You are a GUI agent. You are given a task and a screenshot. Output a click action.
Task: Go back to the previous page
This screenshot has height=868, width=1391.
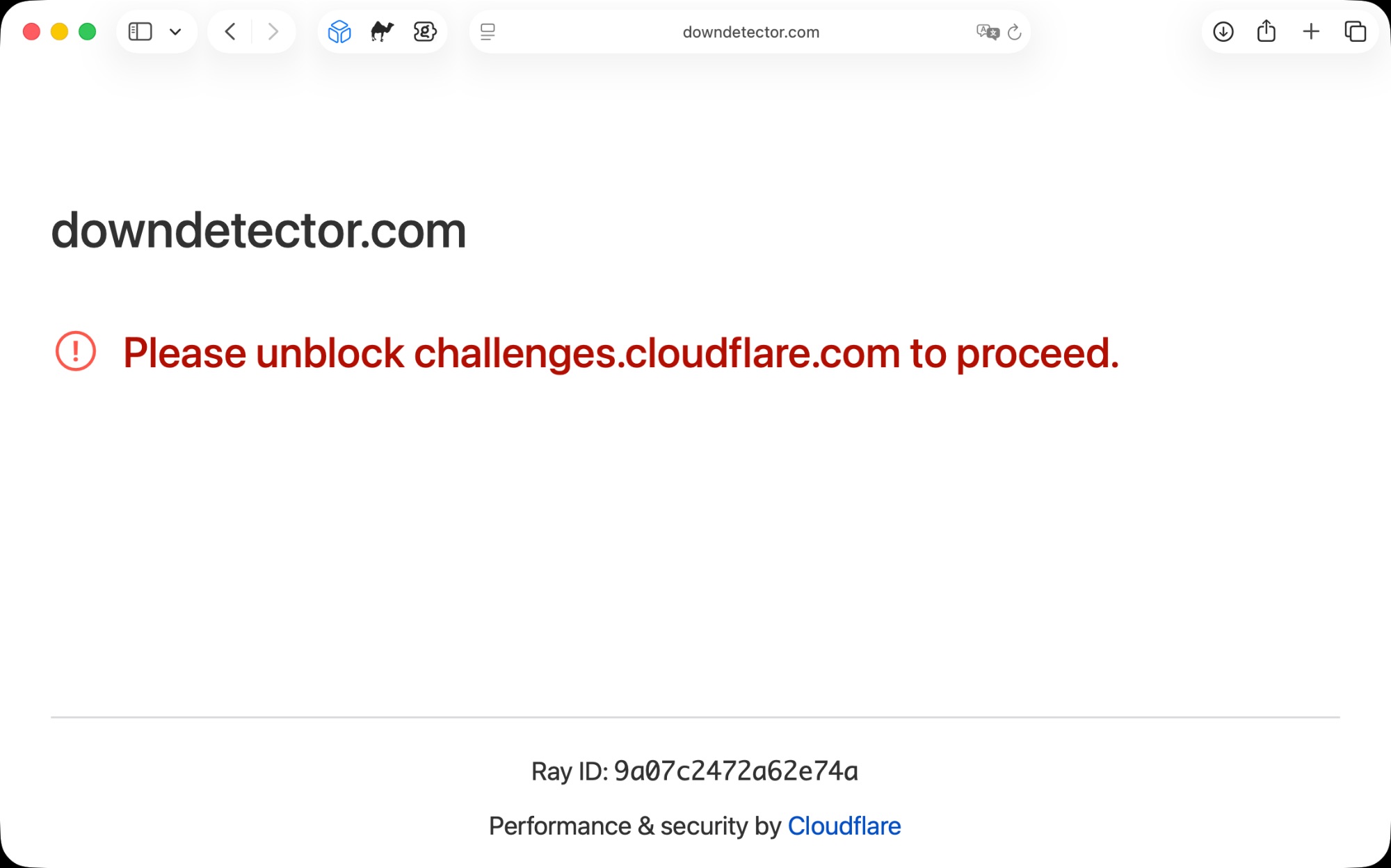230,31
